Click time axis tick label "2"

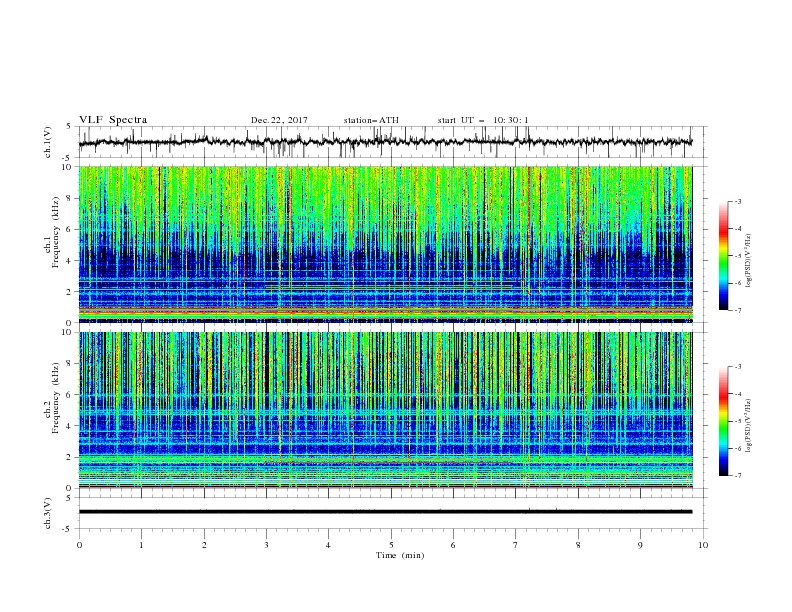click(204, 545)
